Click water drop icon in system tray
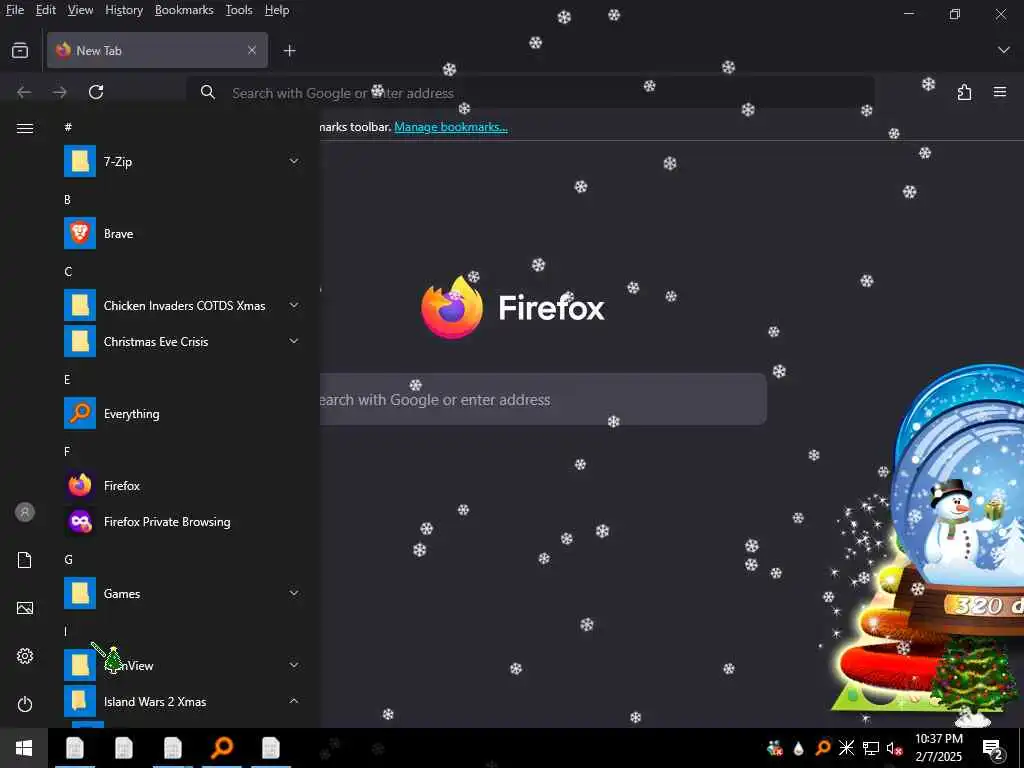1024x768 pixels. 798,748
